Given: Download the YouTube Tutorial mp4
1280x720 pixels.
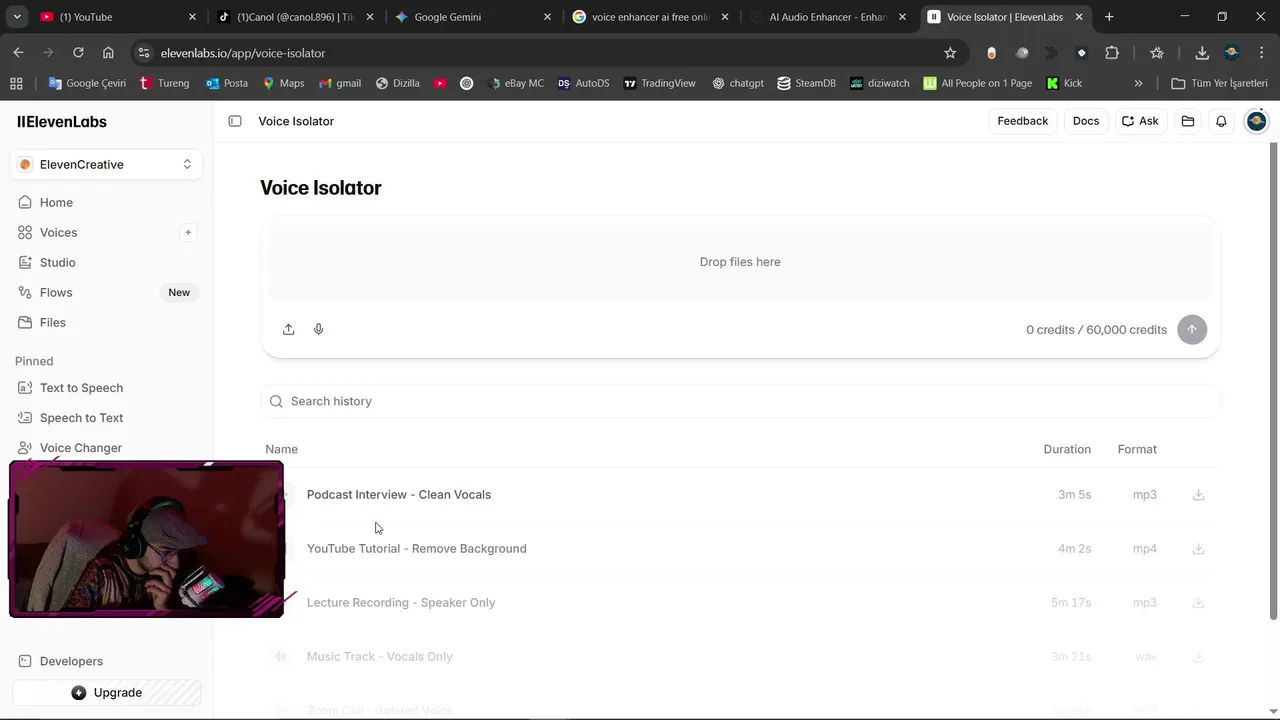Looking at the screenshot, I should tap(1198, 548).
